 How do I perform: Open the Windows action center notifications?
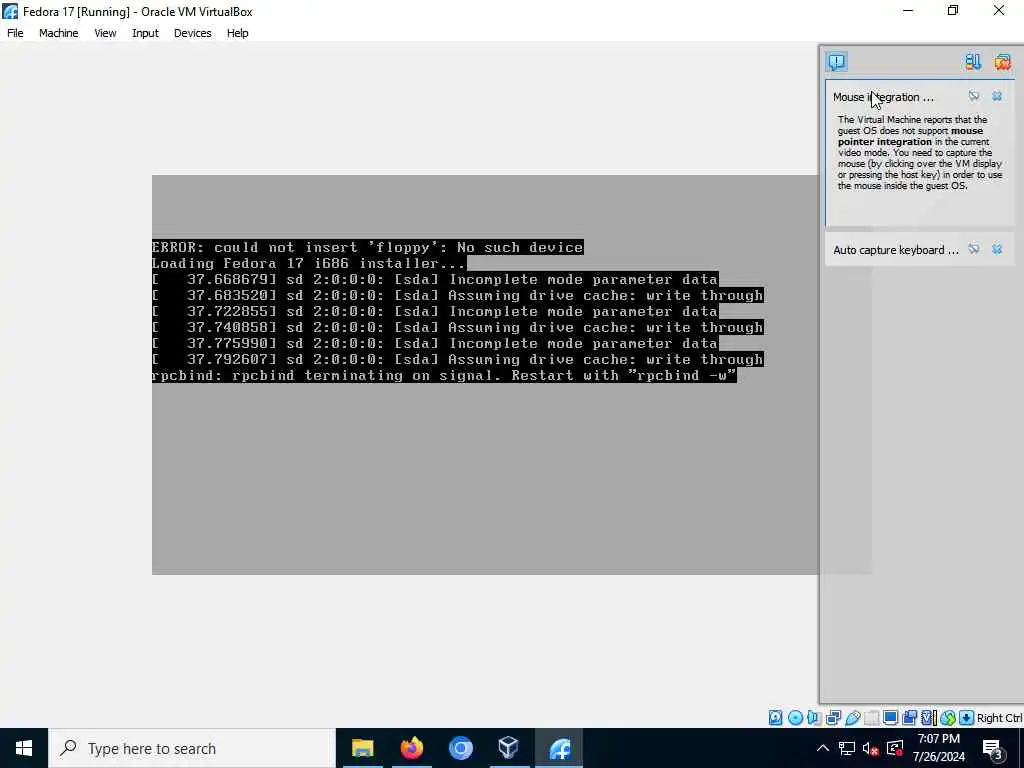(x=993, y=748)
